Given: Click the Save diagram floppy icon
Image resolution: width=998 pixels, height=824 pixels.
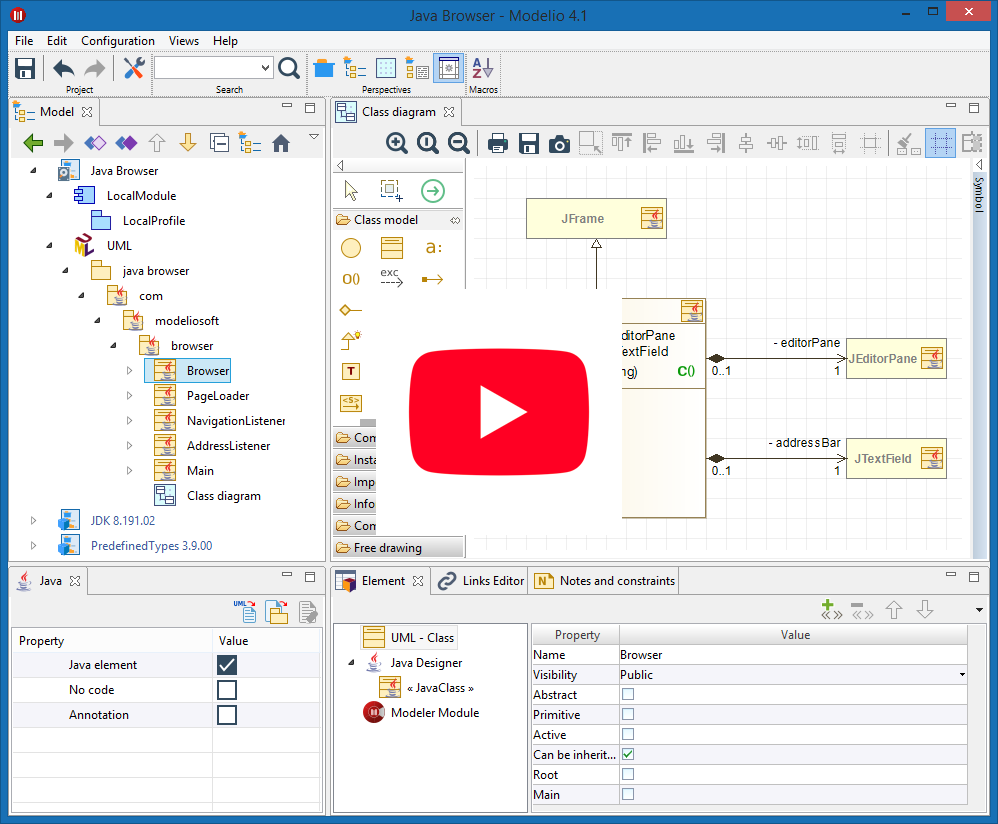Looking at the screenshot, I should [x=529, y=144].
